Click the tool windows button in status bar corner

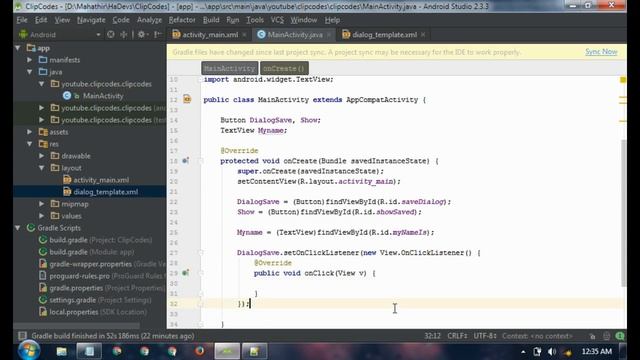pyautogui.click(x=22, y=336)
